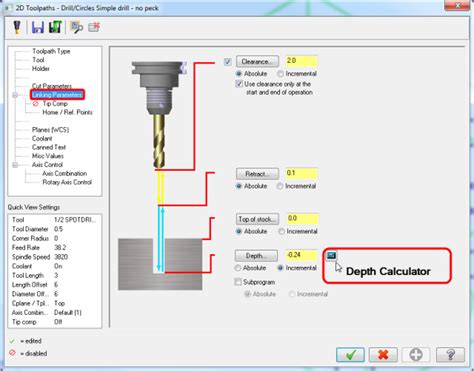Toggle use clearance only at start and end

(x=239, y=84)
